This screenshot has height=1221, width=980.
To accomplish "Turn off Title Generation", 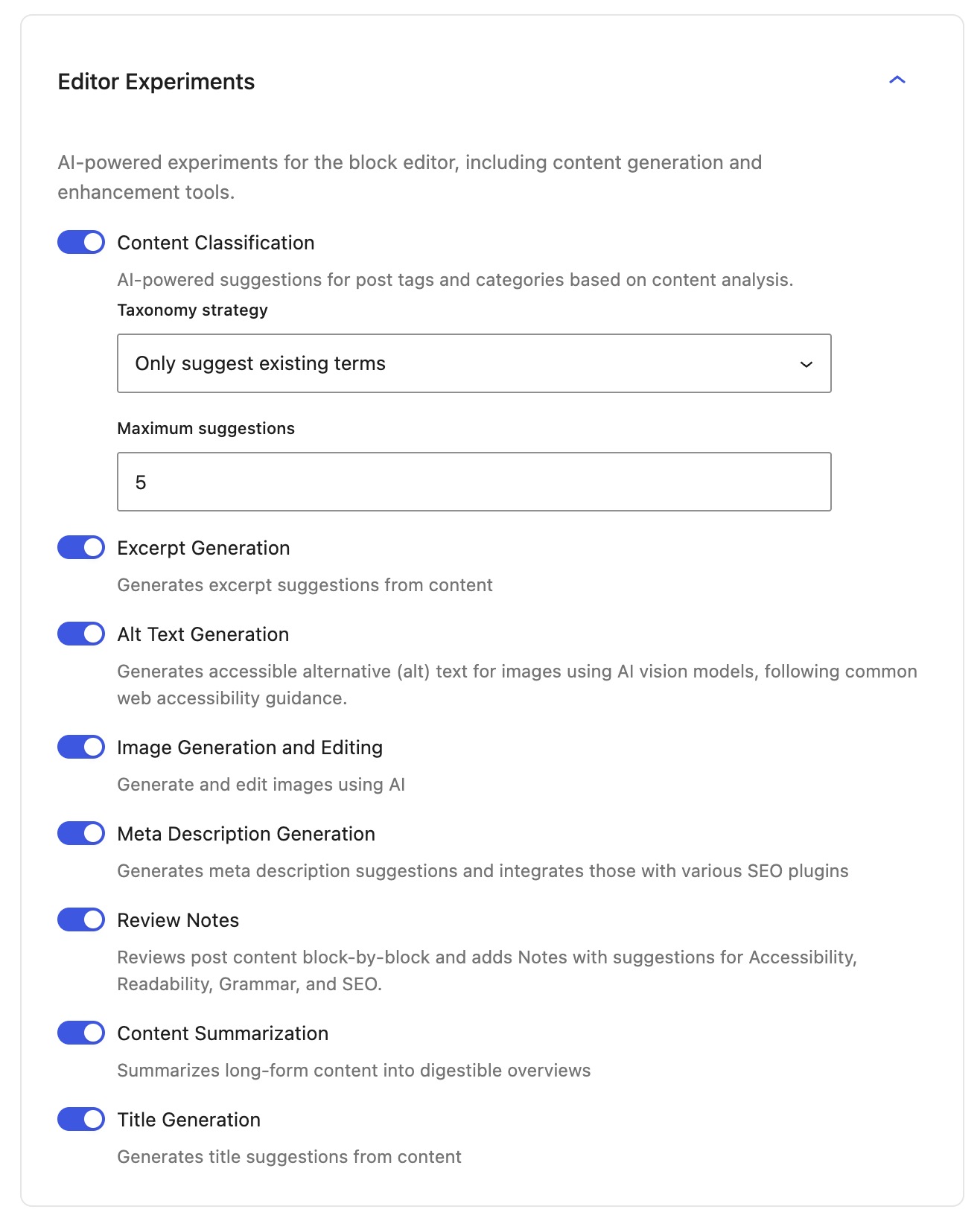I will [82, 1120].
